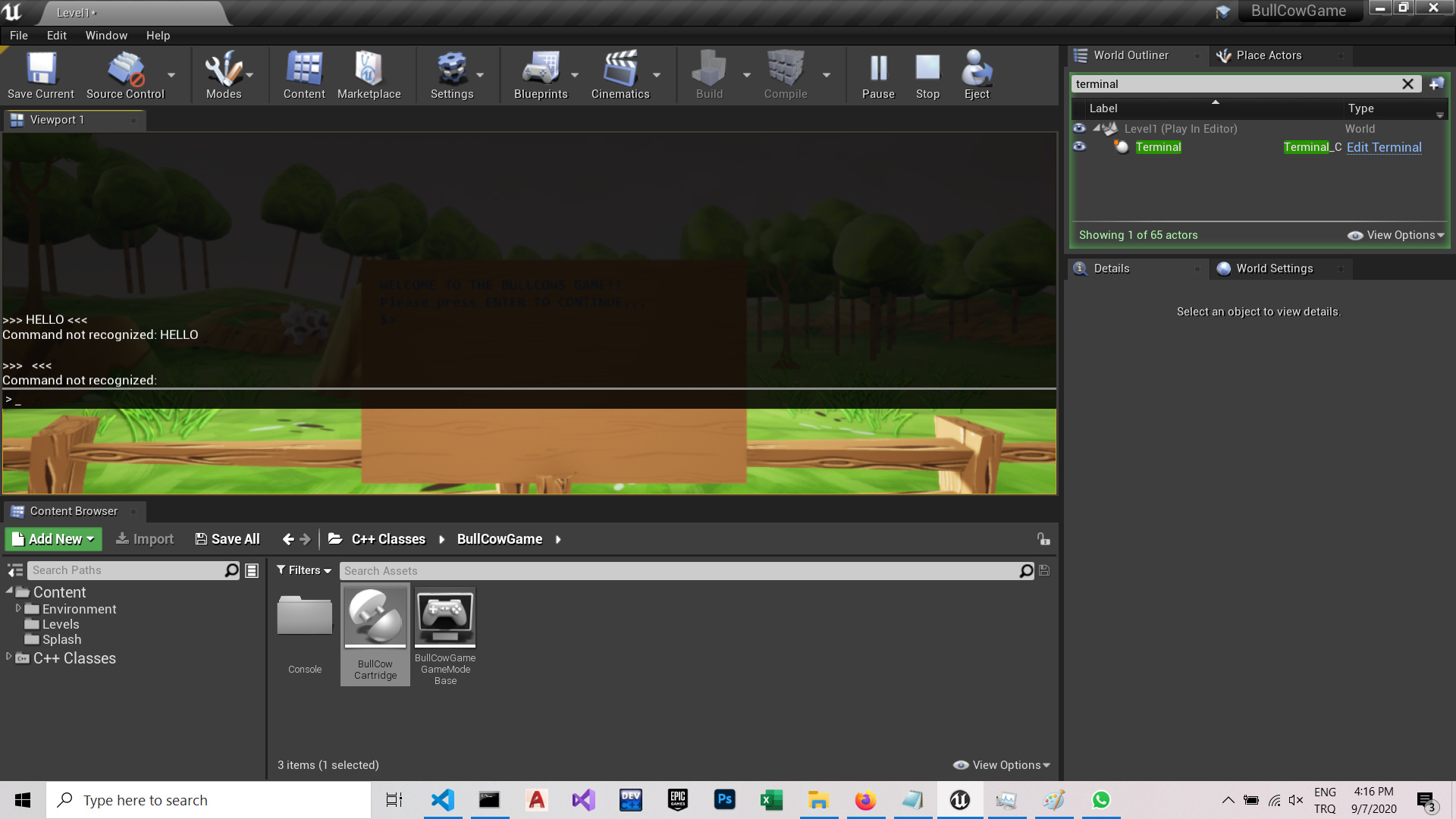Select the BullCowGameGameModeBase class thumbnail
The width and height of the screenshot is (1456, 819).
(x=445, y=617)
